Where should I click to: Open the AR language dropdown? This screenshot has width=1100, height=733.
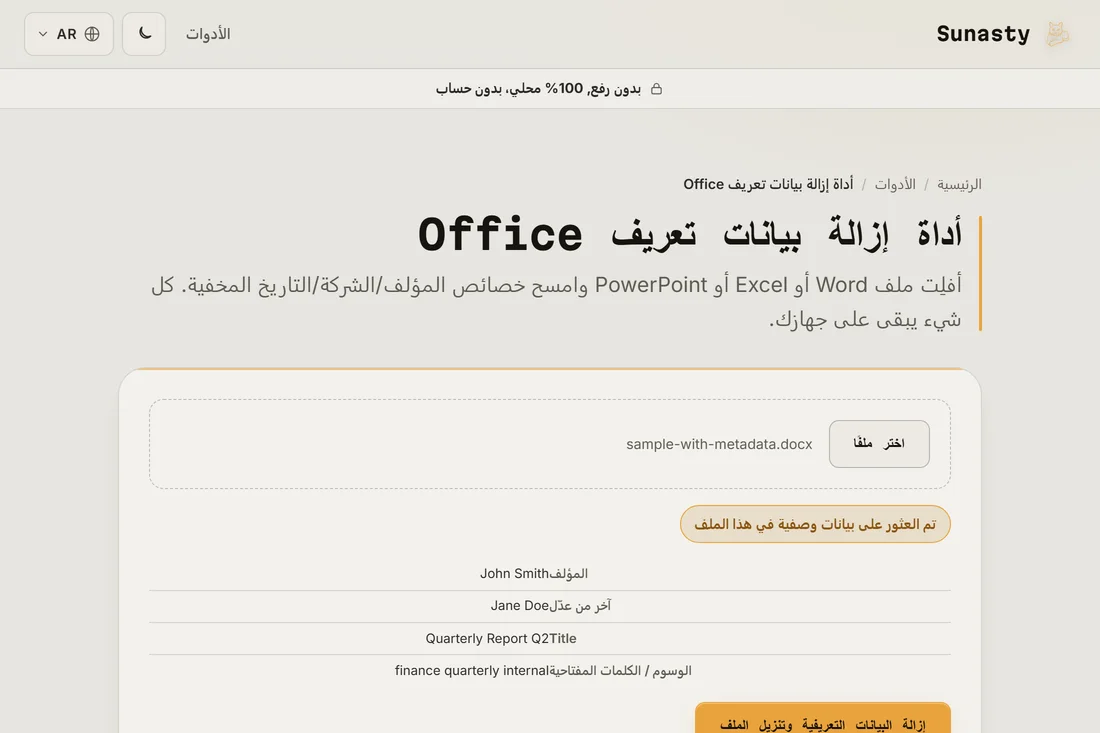coord(69,34)
